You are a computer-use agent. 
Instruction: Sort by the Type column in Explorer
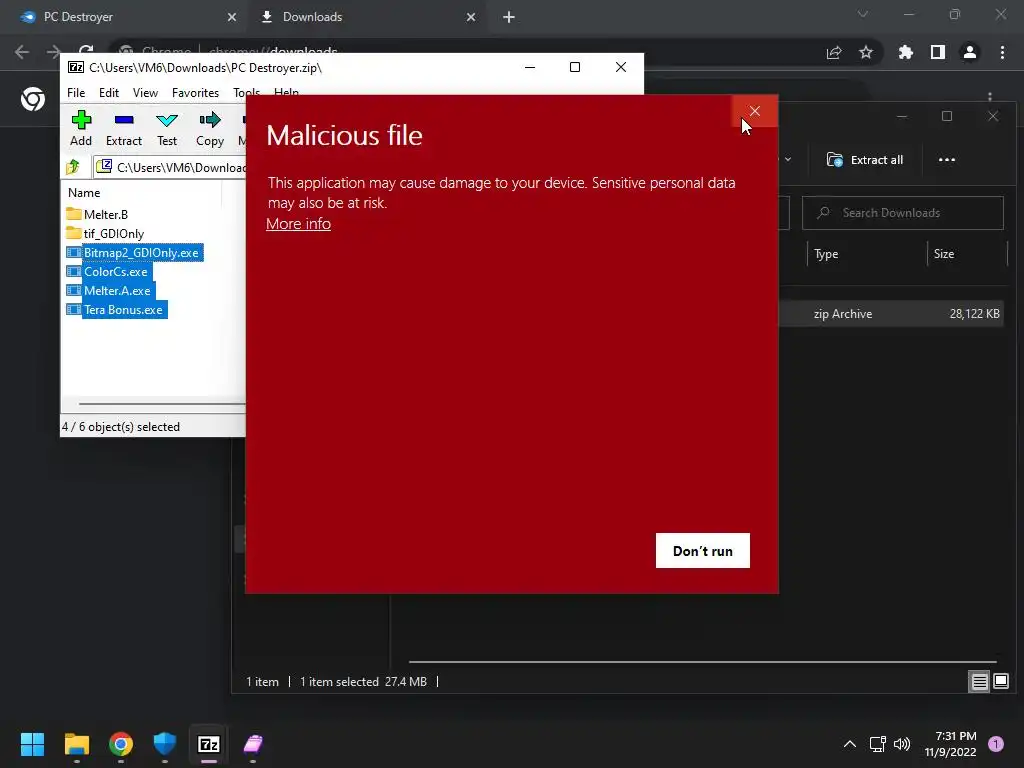pyautogui.click(x=826, y=253)
